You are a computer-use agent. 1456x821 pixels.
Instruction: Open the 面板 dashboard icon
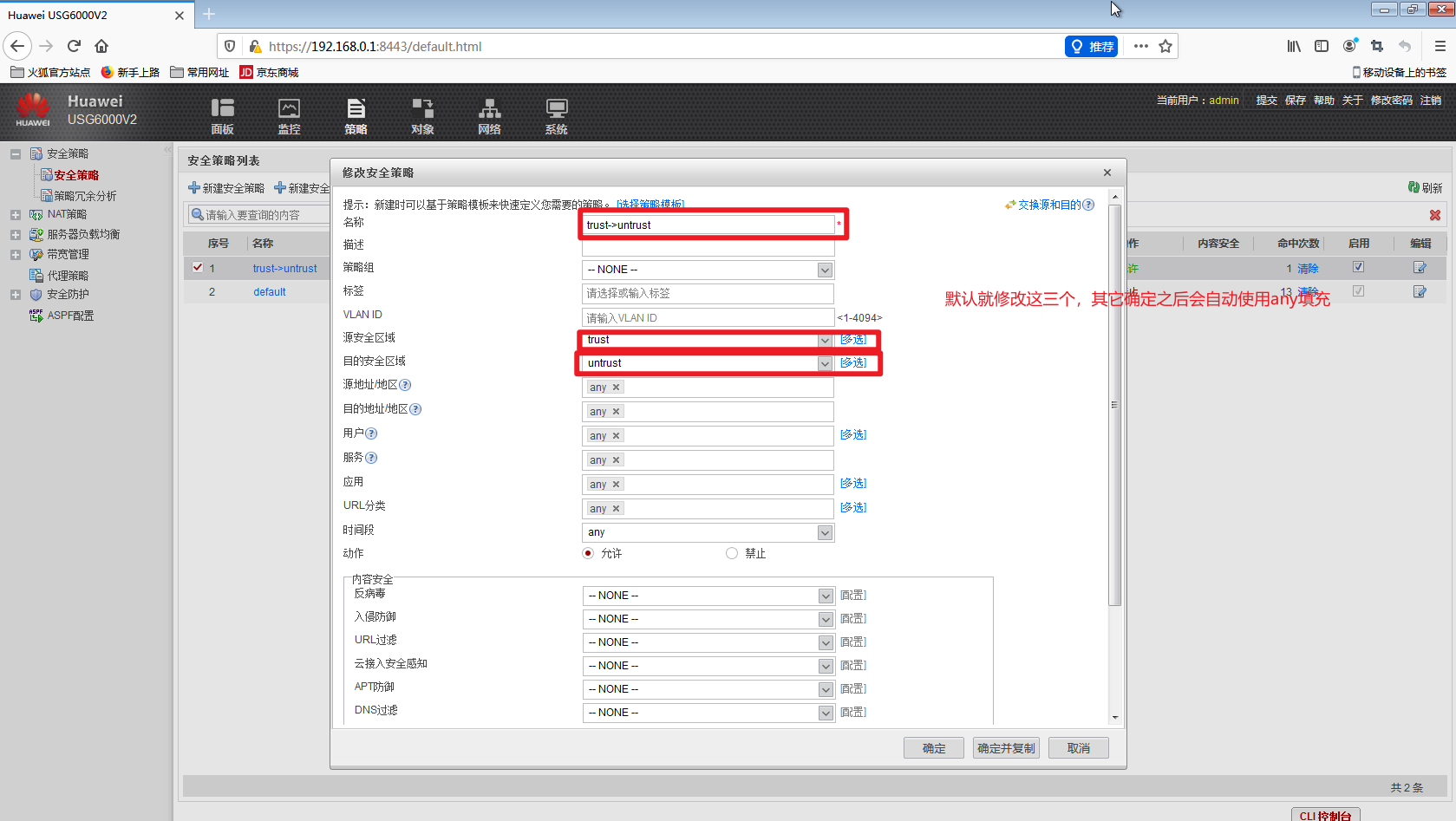tap(222, 115)
